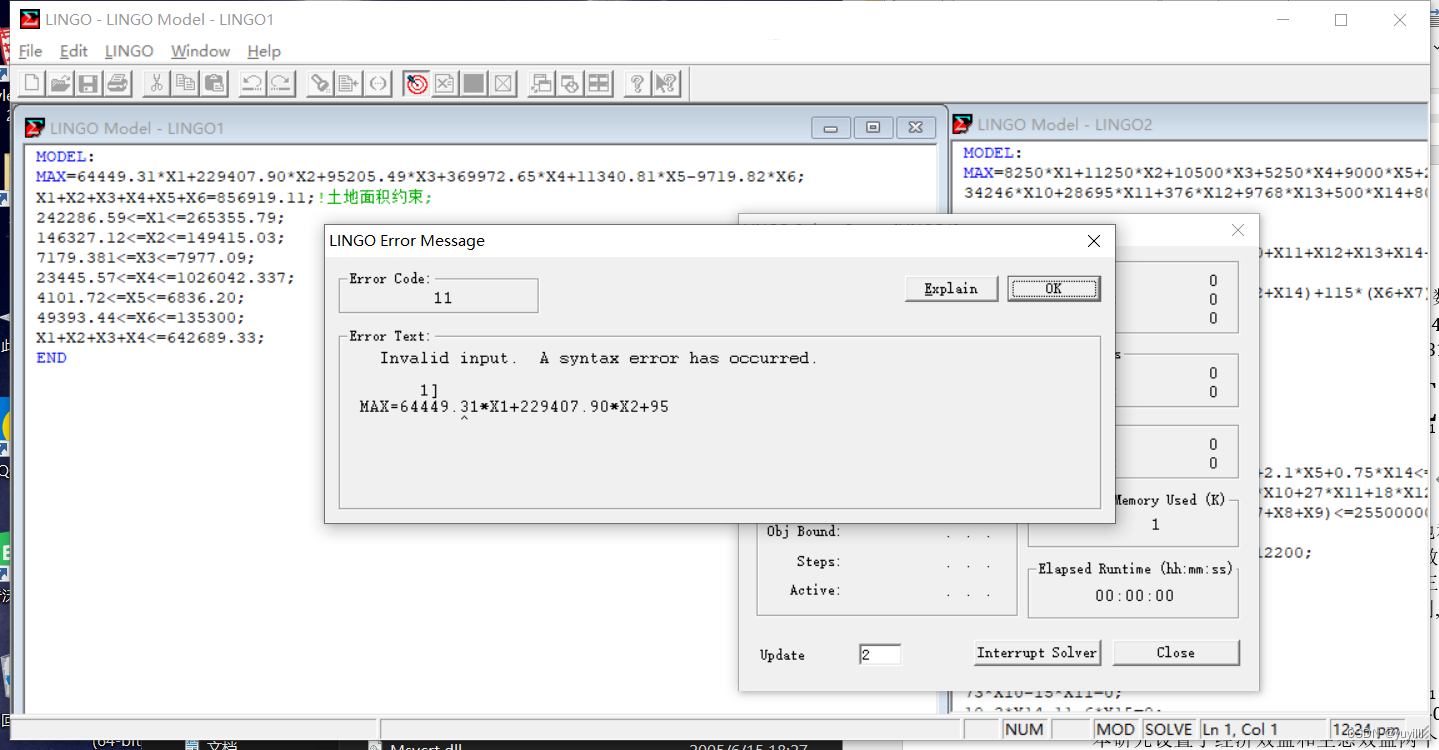1439x750 pixels.
Task: Open Find with the flashlight icon
Action: click(320, 83)
